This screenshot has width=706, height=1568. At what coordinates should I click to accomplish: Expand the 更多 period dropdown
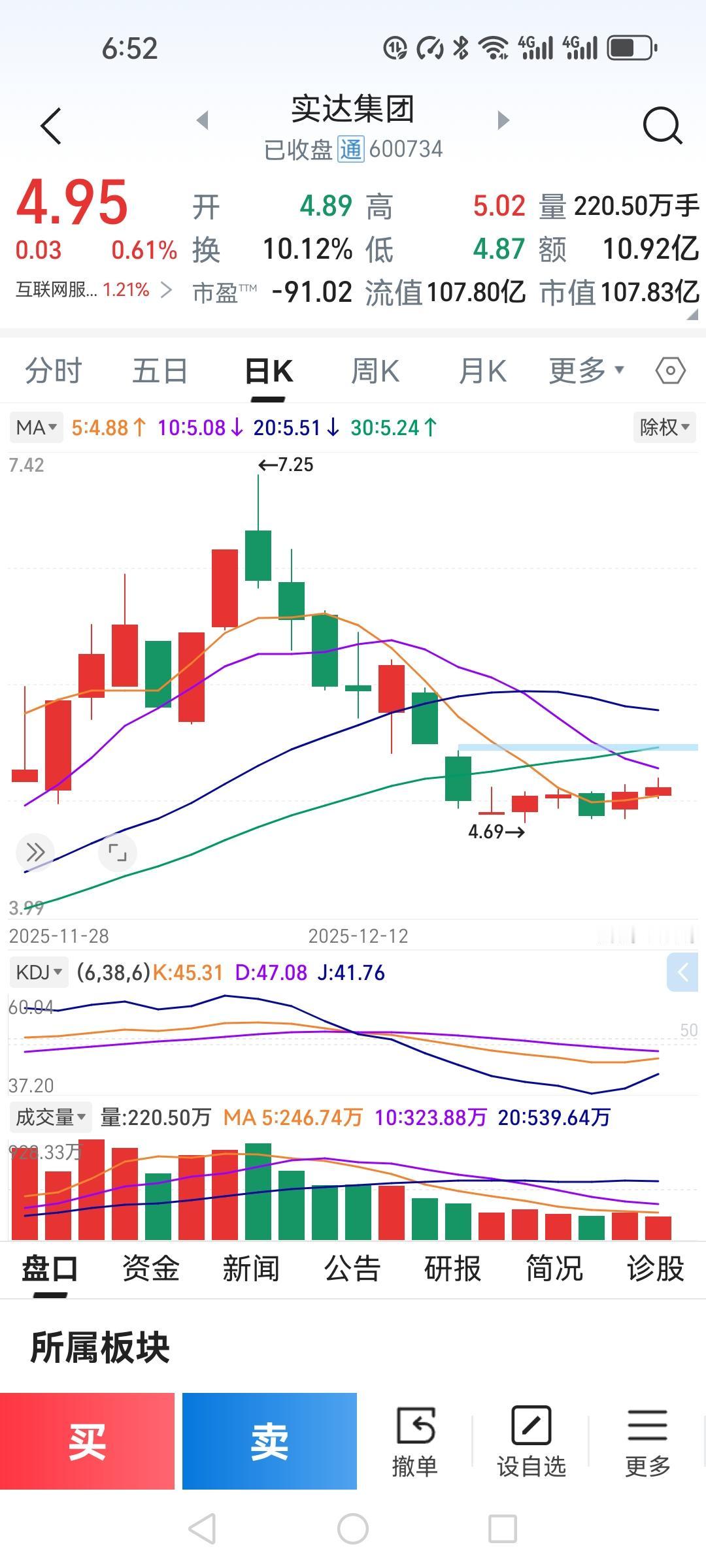(586, 370)
